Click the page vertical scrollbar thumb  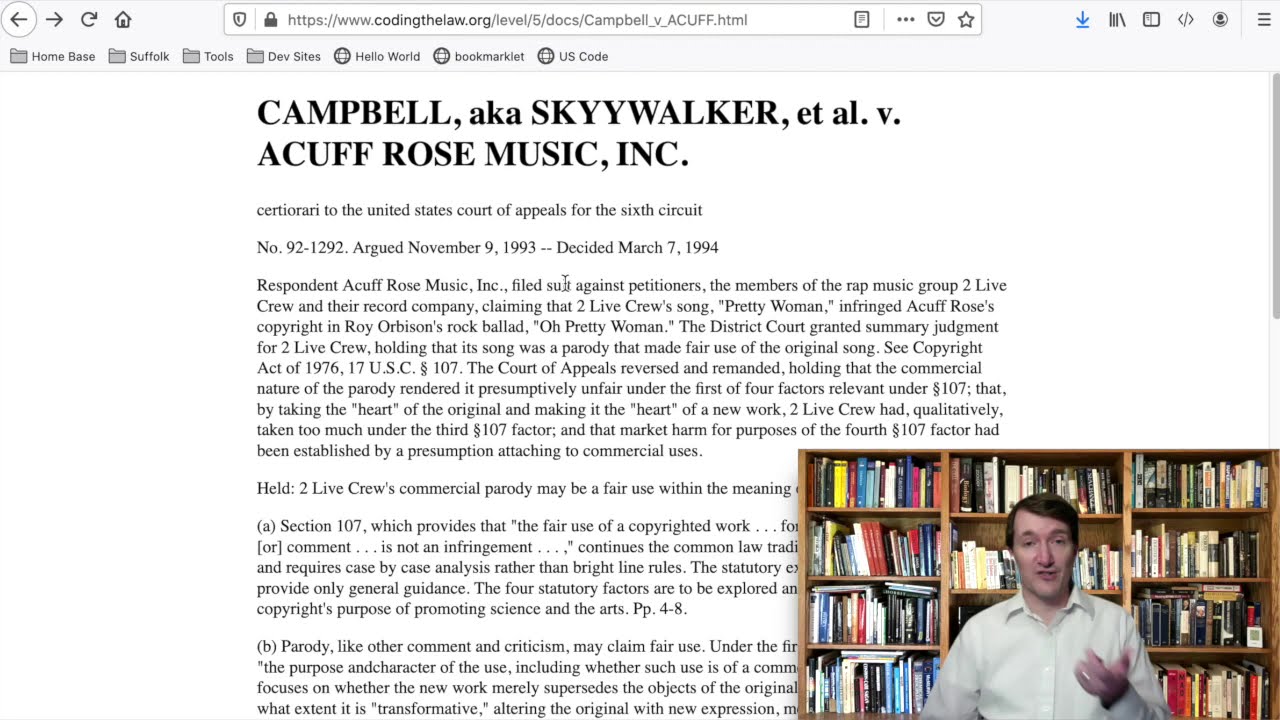[1274, 196]
